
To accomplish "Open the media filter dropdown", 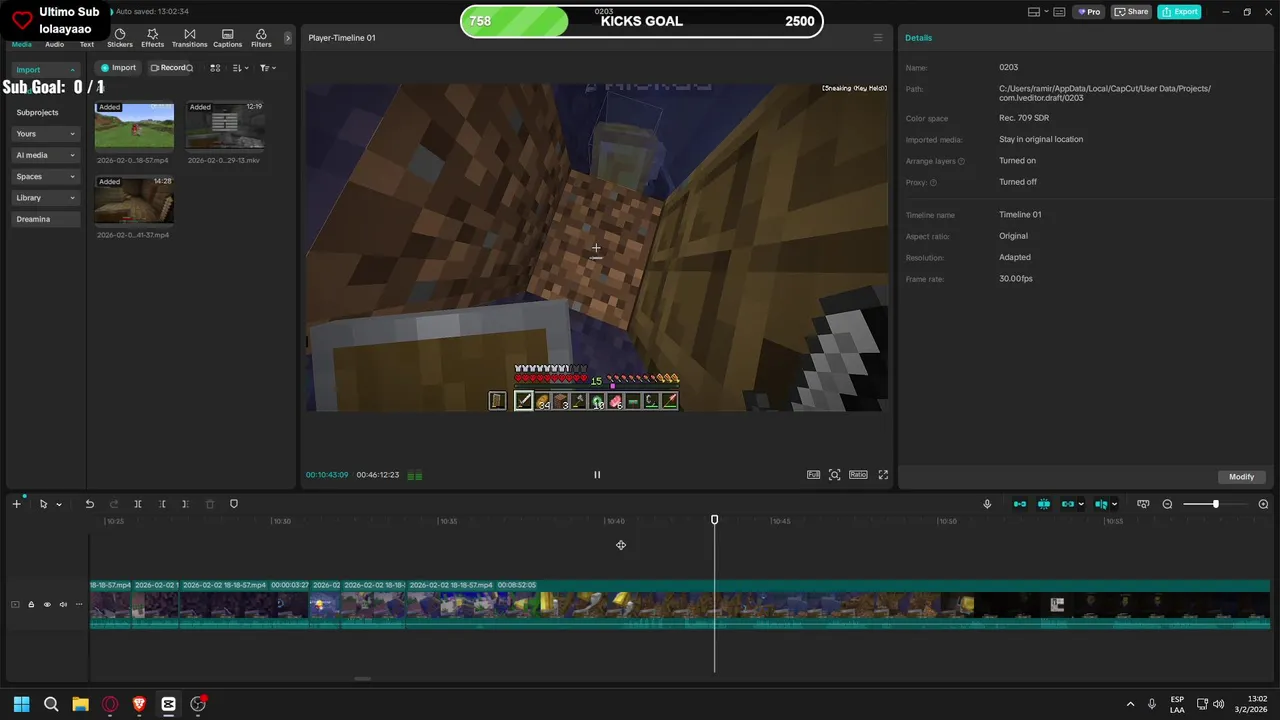I will coord(267,68).
